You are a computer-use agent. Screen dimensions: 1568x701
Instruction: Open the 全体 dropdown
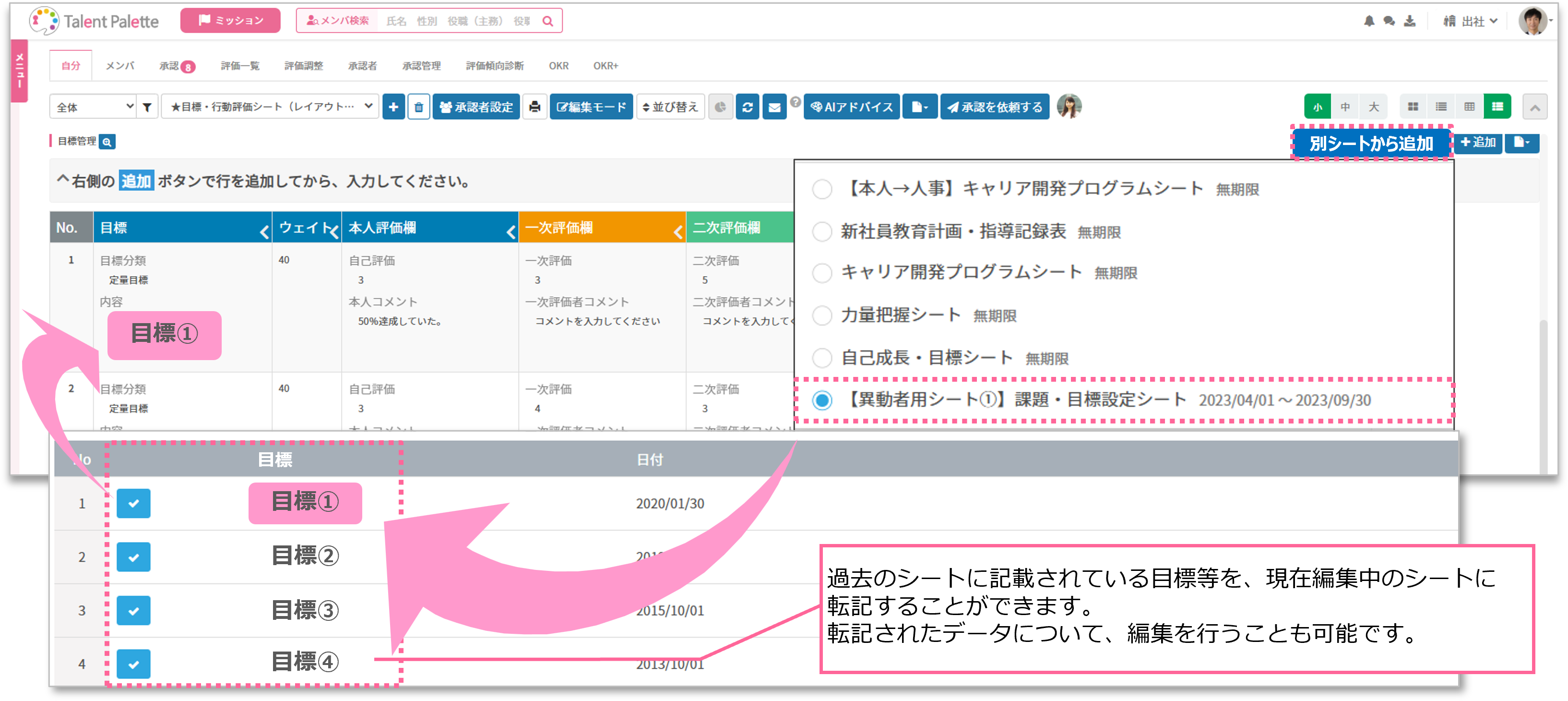(93, 107)
